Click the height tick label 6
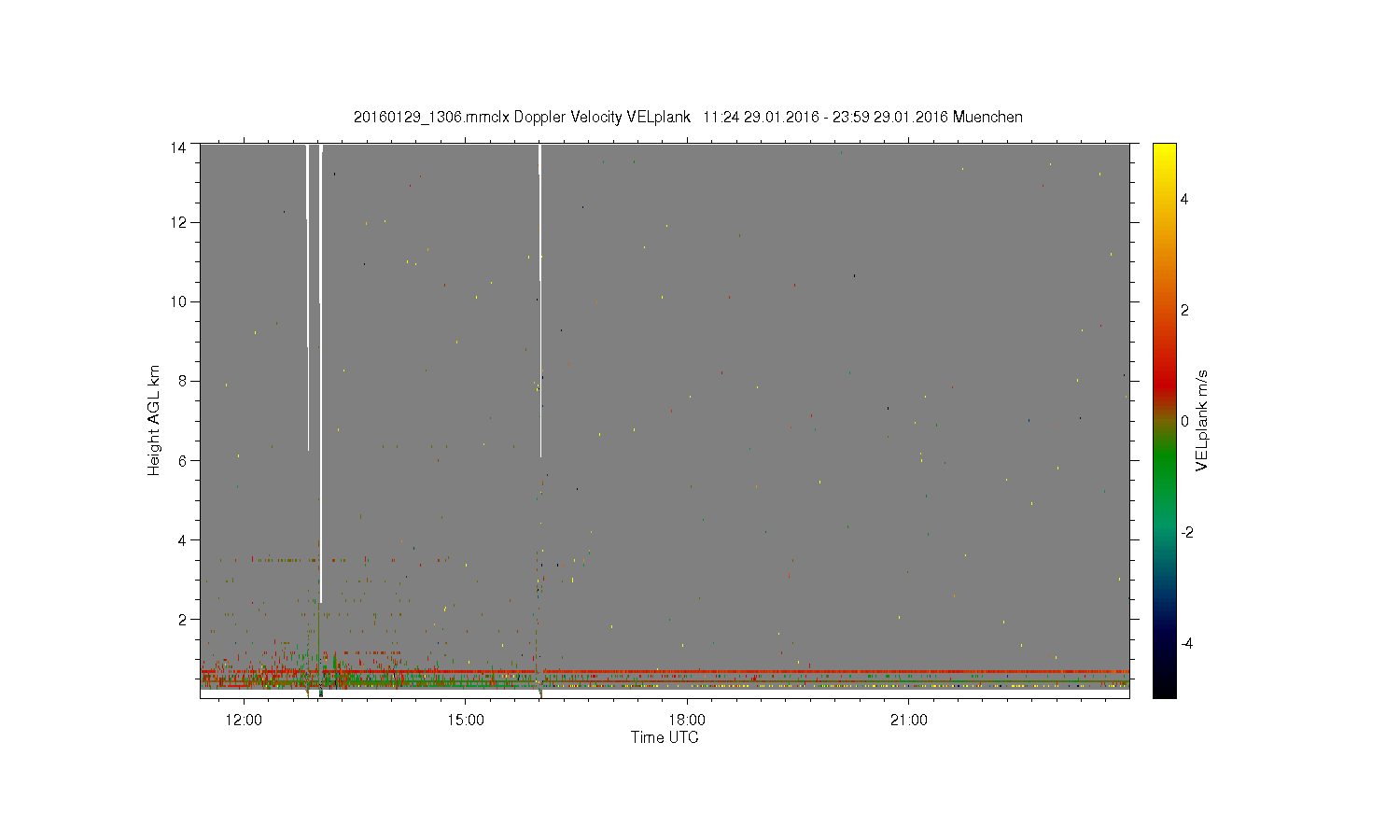The image size is (1400, 840). coord(182,460)
